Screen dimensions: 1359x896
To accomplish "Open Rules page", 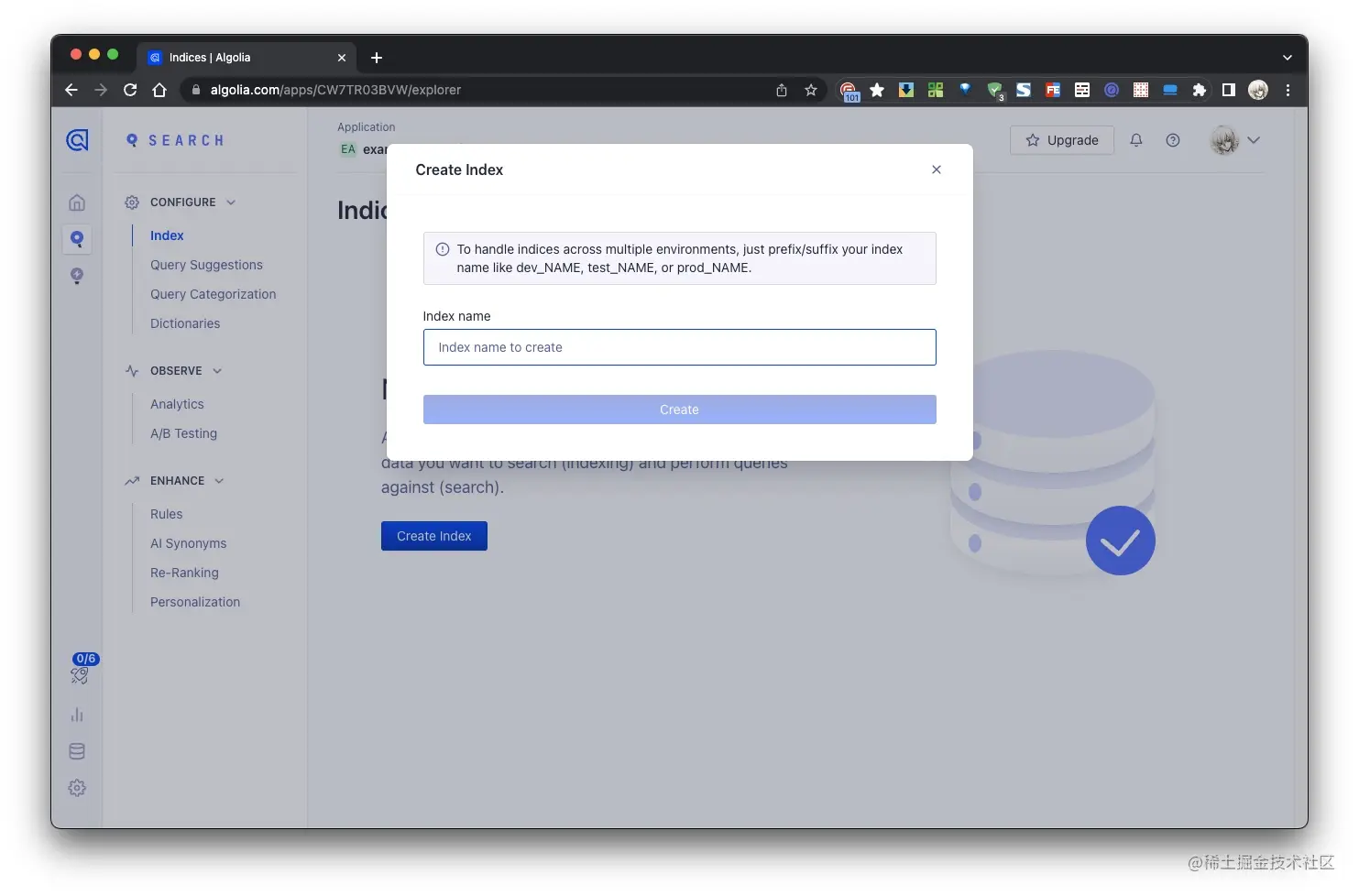I will tap(166, 514).
